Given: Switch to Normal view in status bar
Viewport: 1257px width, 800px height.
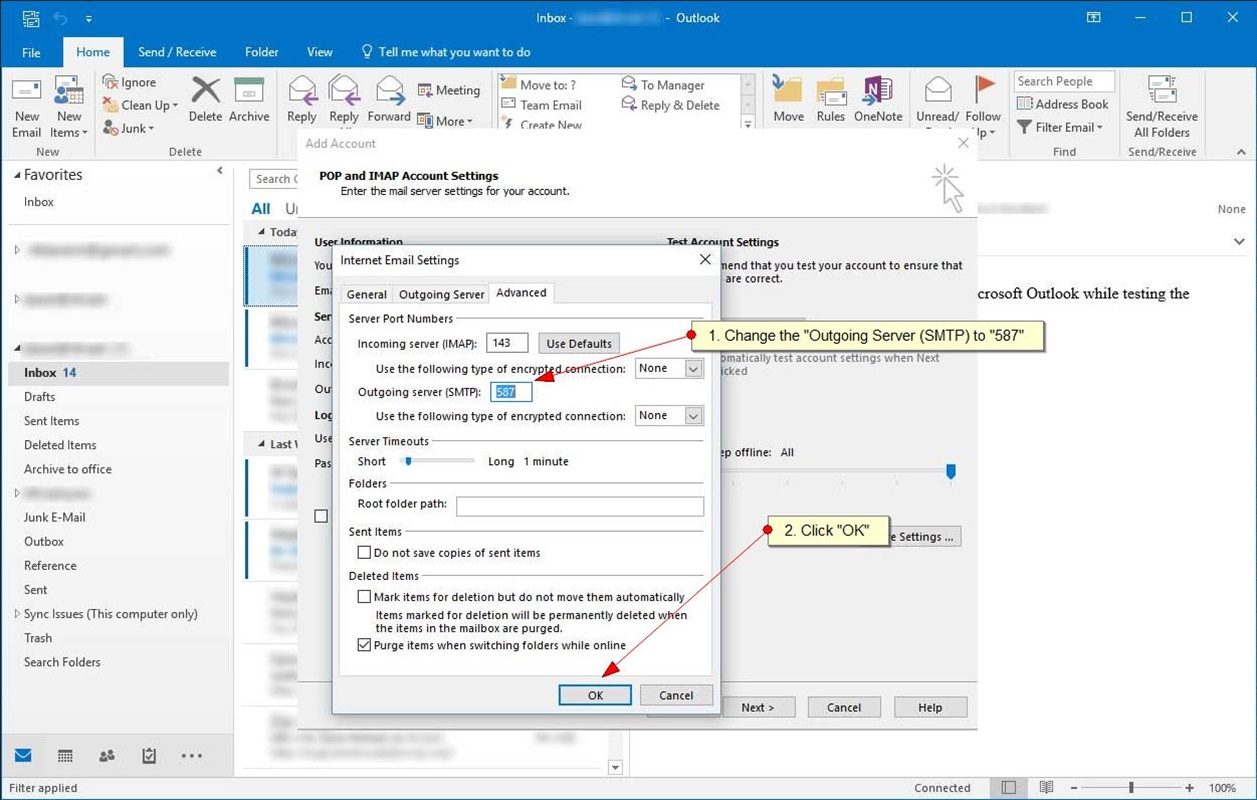Looking at the screenshot, I should 1009,788.
